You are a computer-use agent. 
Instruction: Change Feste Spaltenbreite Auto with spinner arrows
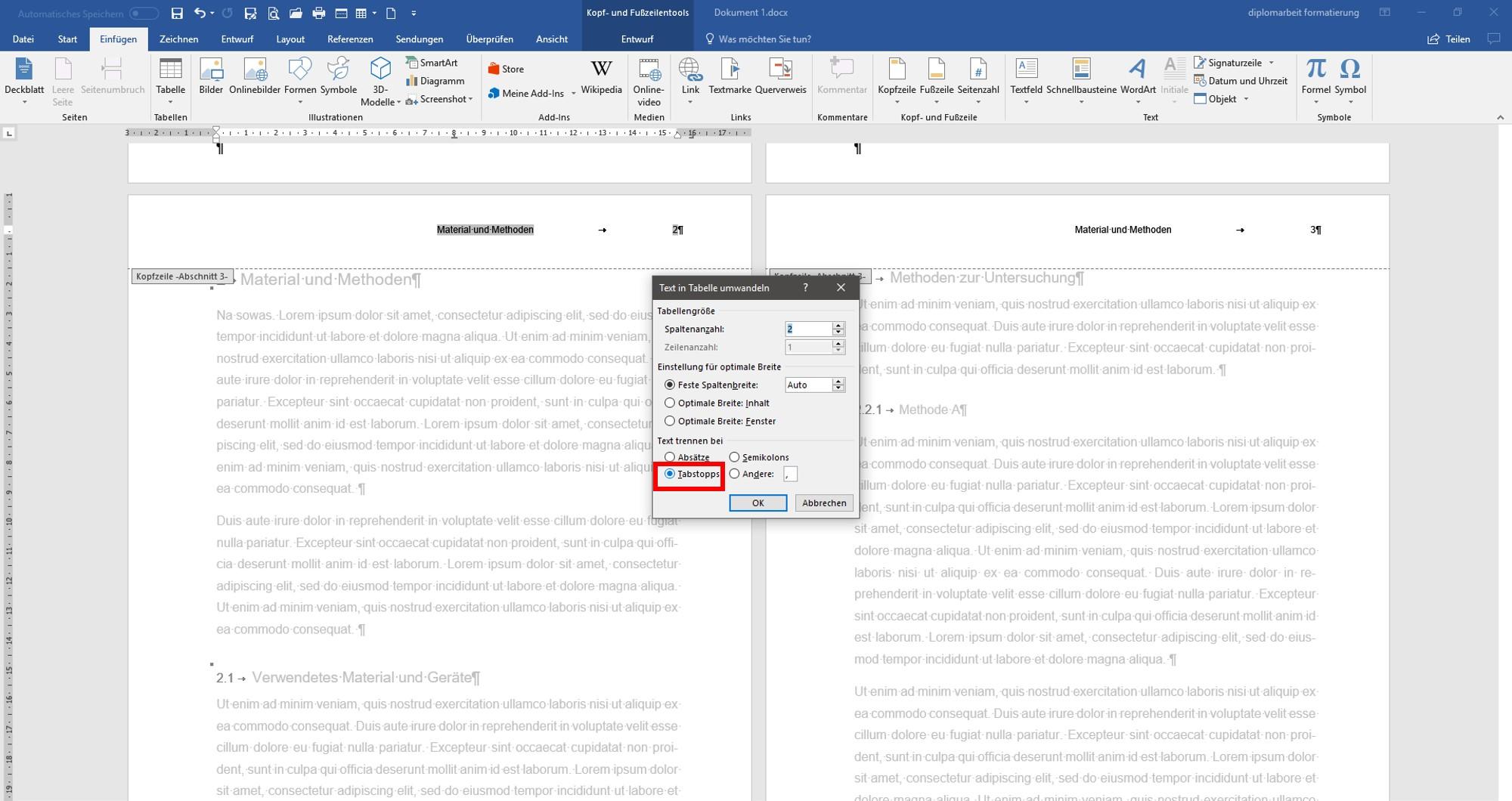pos(838,385)
